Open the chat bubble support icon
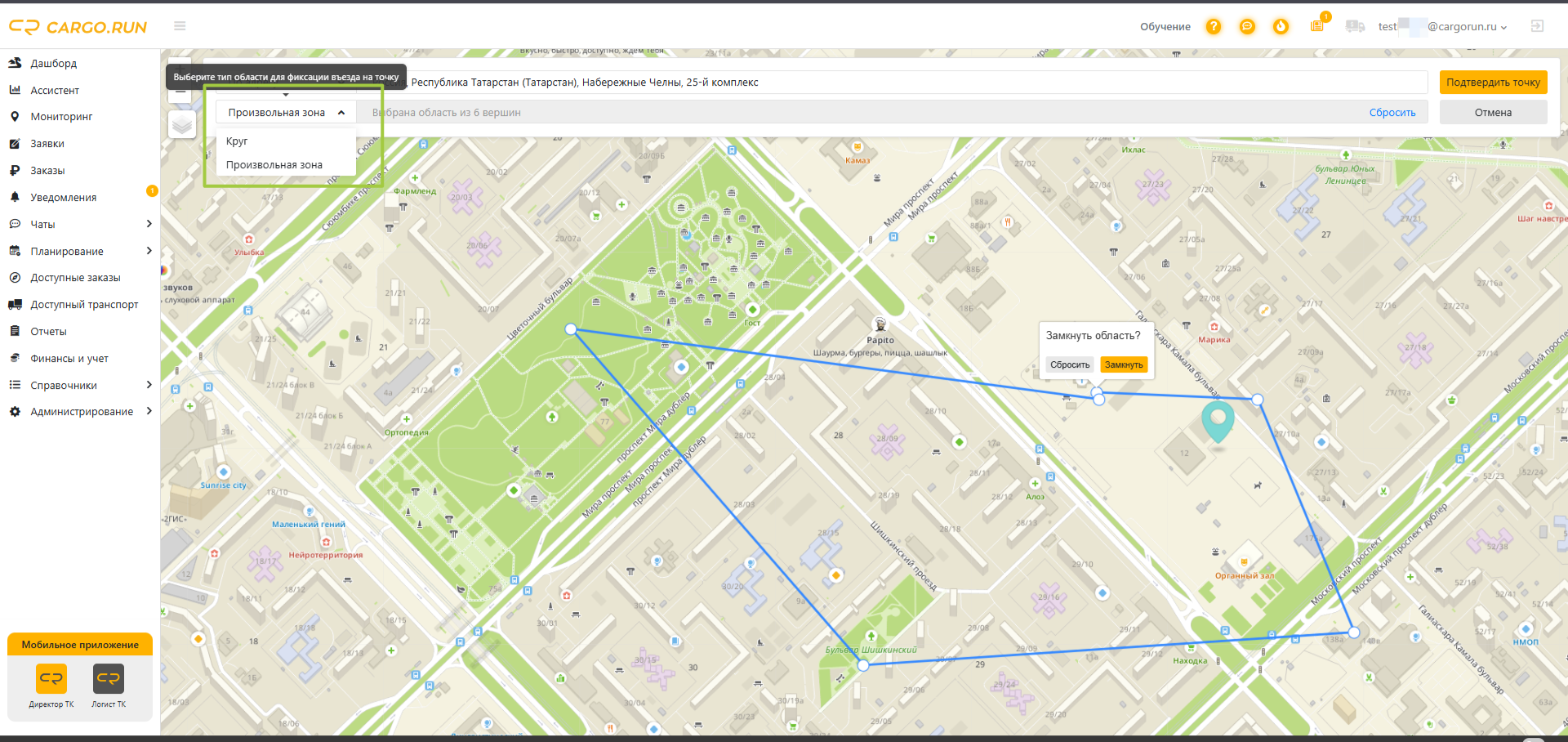The height and width of the screenshot is (742, 1568). point(1247,26)
